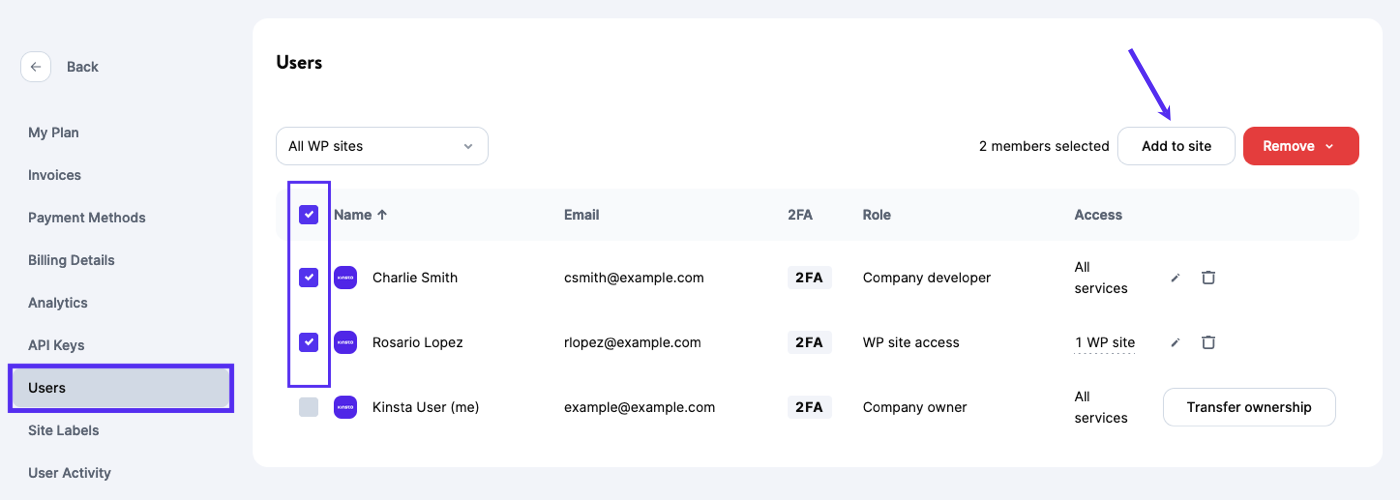Sort by the Name column arrow

pos(382,215)
